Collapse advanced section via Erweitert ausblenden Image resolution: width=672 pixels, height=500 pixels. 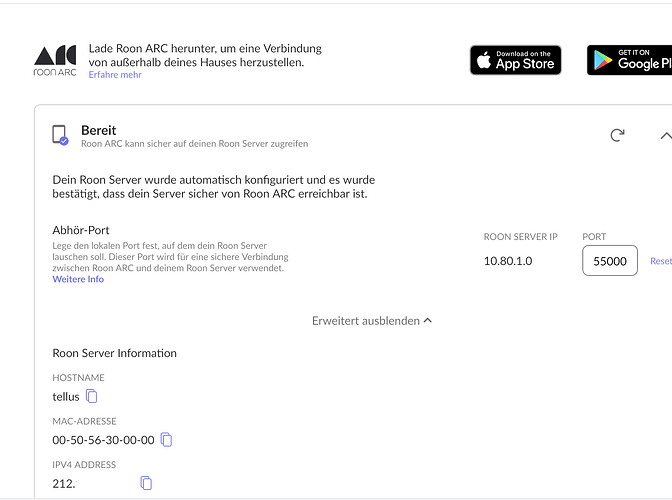click(x=372, y=321)
